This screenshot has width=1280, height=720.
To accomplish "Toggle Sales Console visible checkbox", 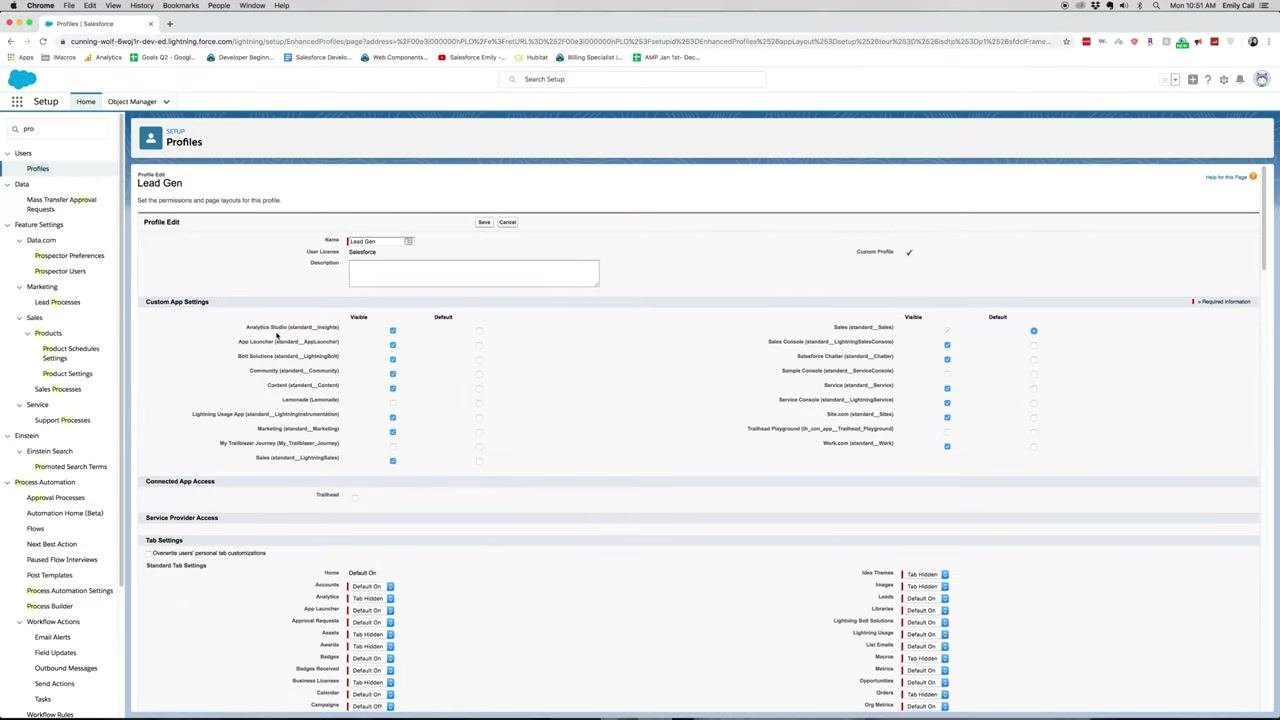I will coord(947,345).
